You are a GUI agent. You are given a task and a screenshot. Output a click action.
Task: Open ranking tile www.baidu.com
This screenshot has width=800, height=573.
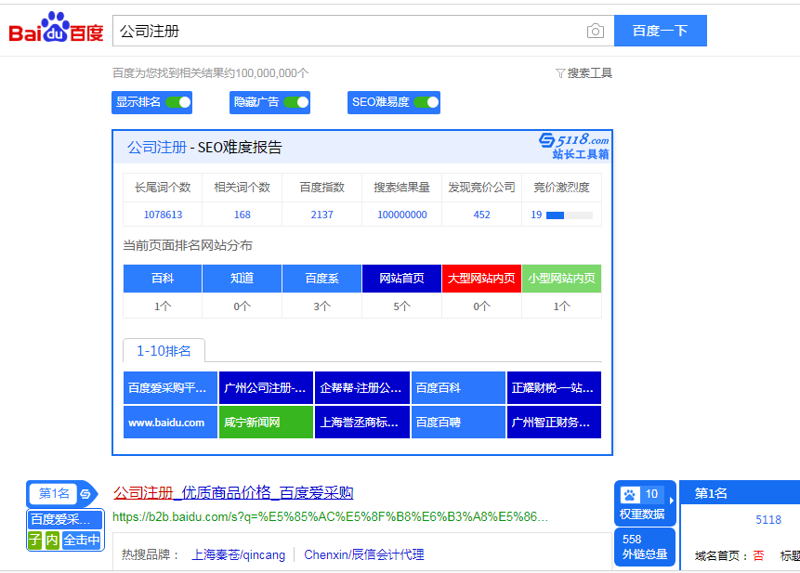(x=170, y=422)
